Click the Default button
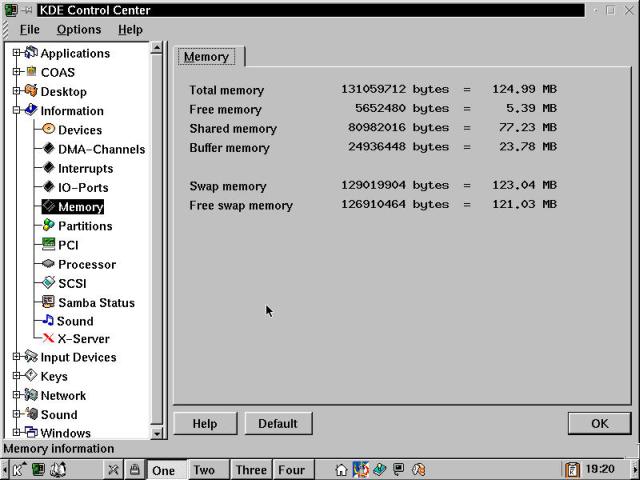This screenshot has width=640, height=480. point(277,423)
